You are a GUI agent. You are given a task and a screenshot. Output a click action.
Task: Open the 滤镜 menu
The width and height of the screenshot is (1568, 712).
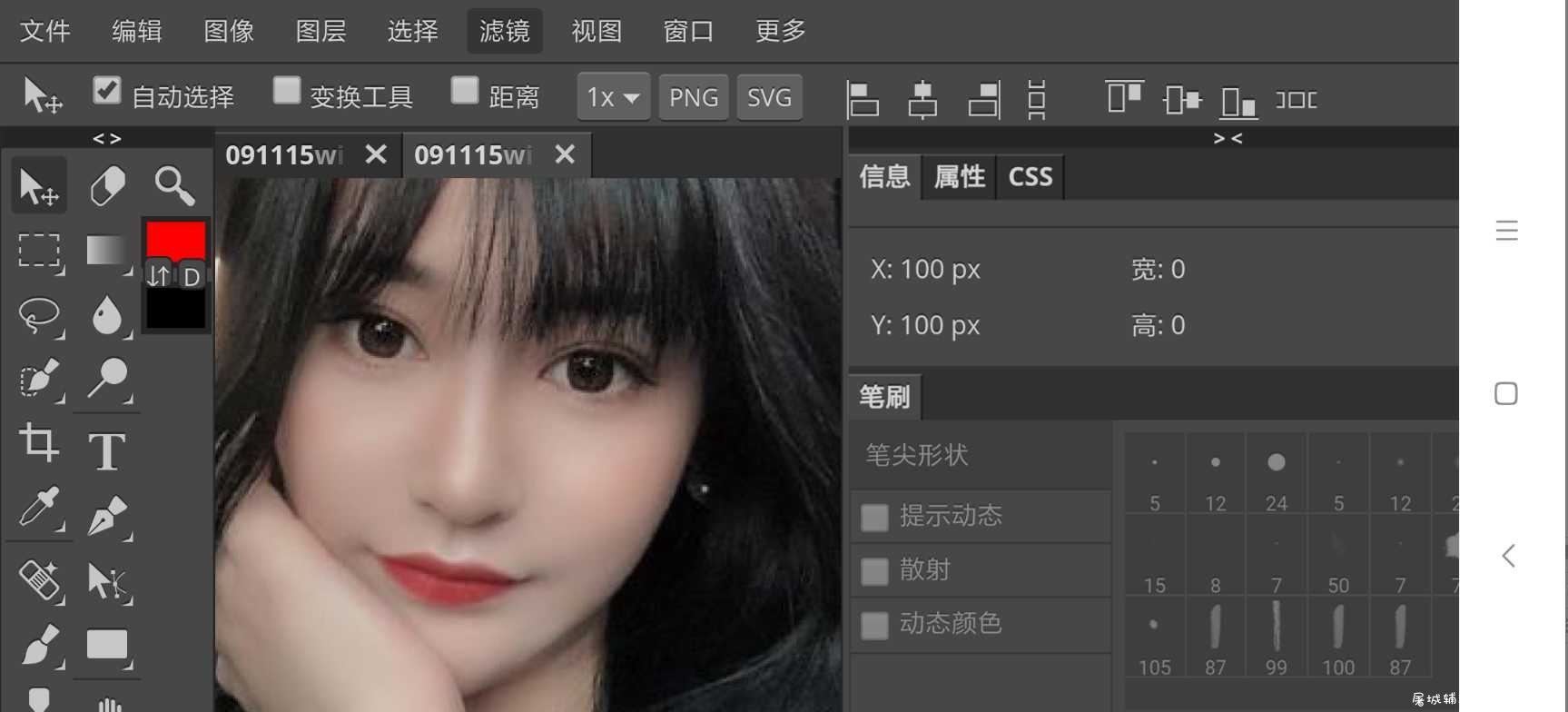[505, 31]
